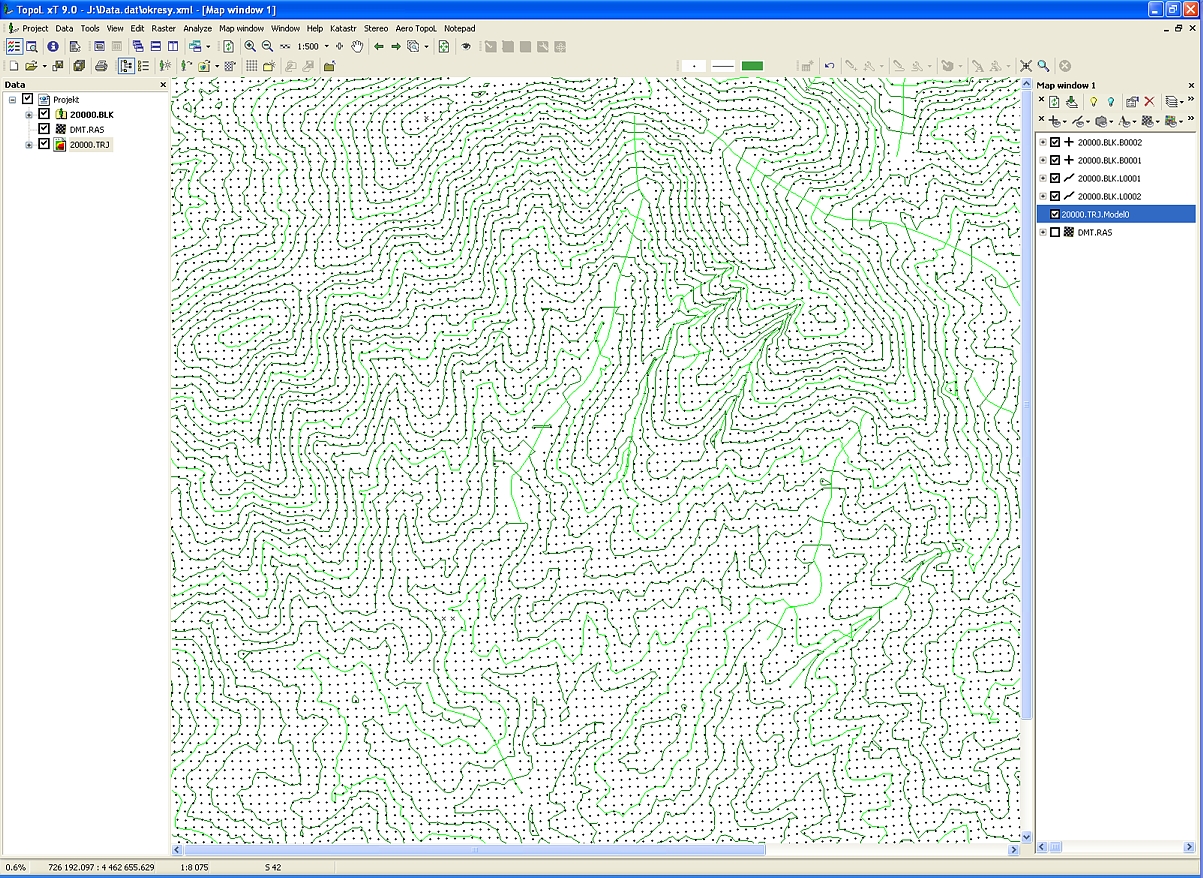Click the blue info icon
Screen dimensions: 1203x878
point(53,47)
